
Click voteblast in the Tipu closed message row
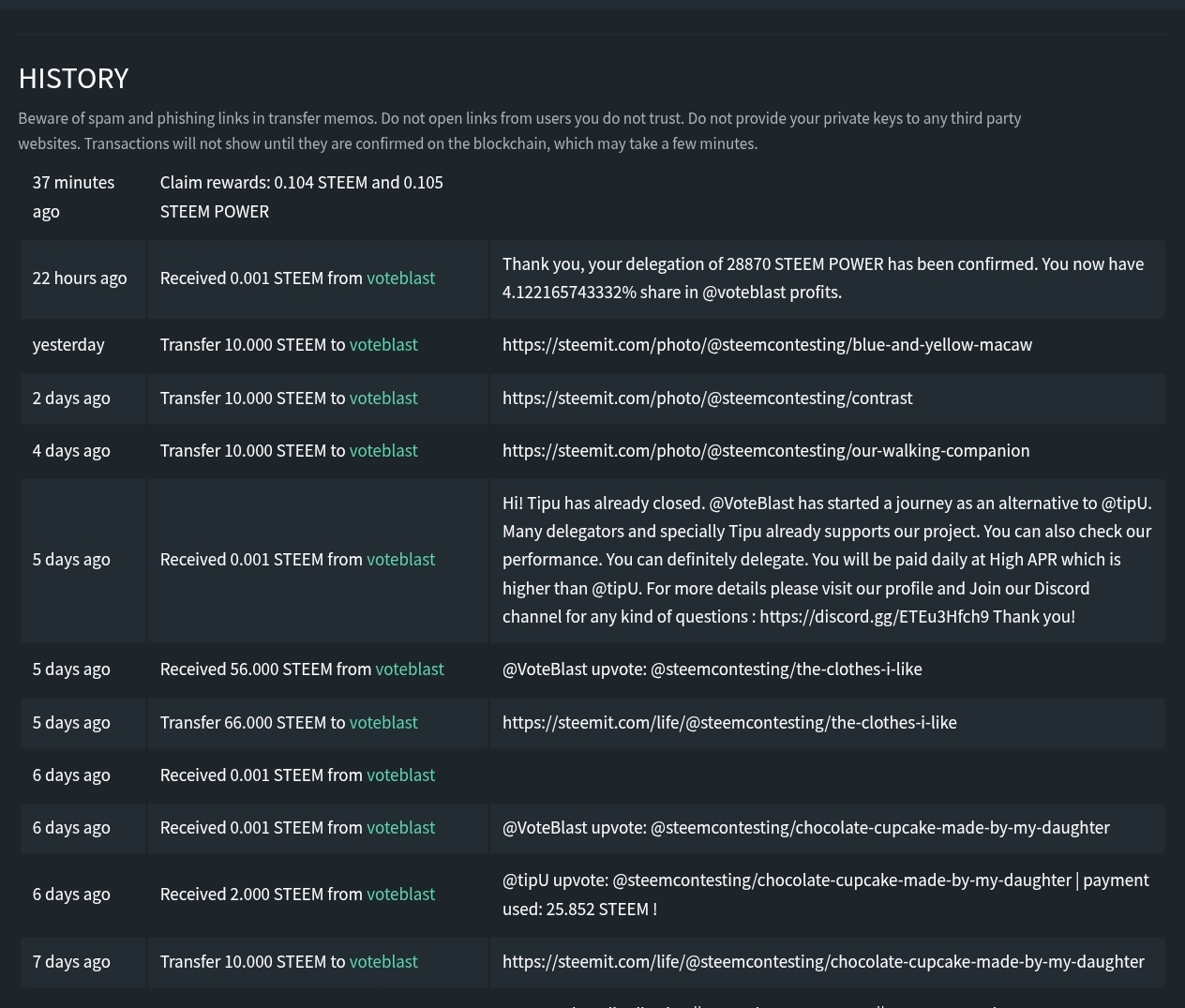point(400,560)
